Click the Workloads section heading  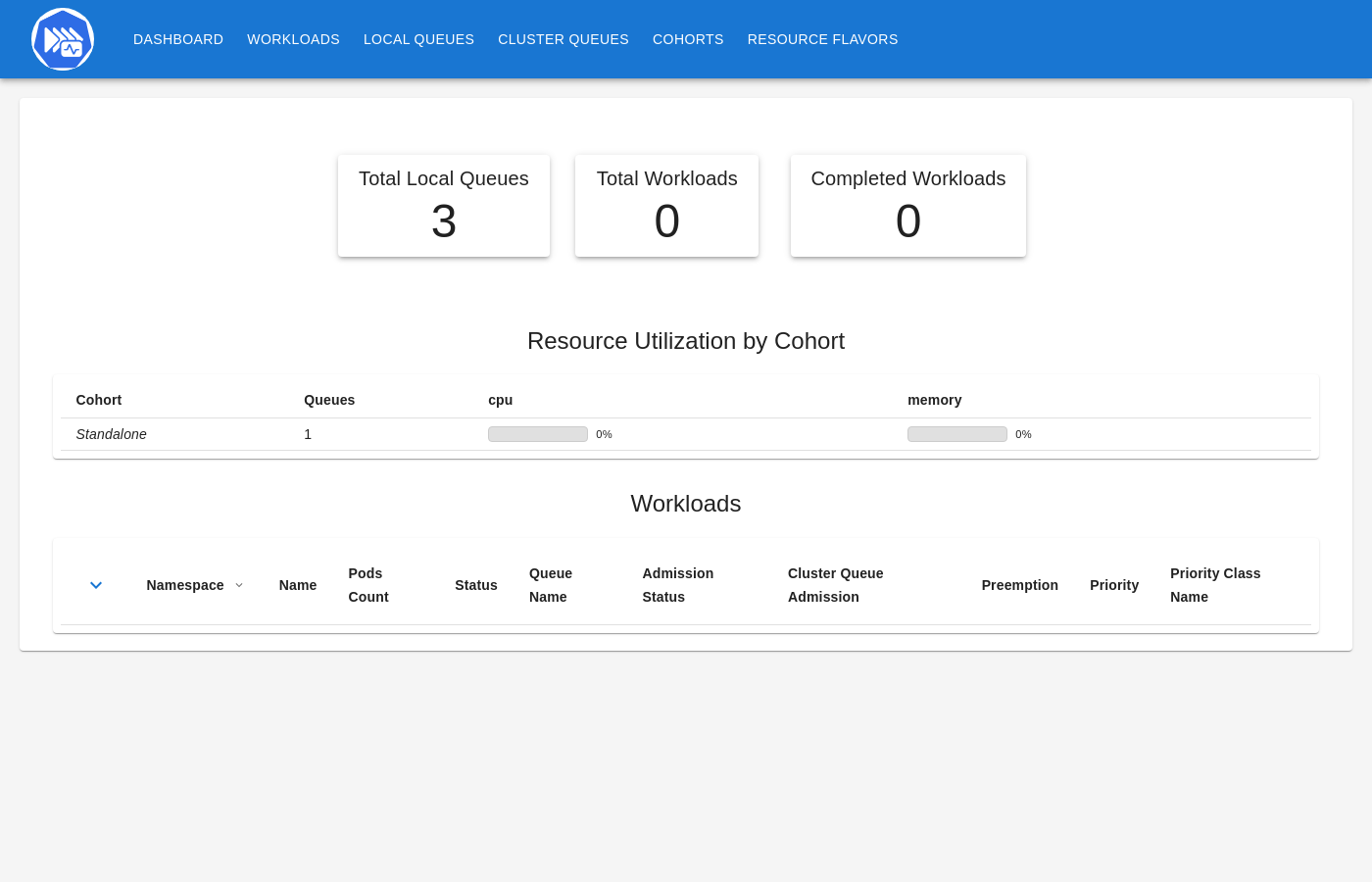click(x=686, y=504)
